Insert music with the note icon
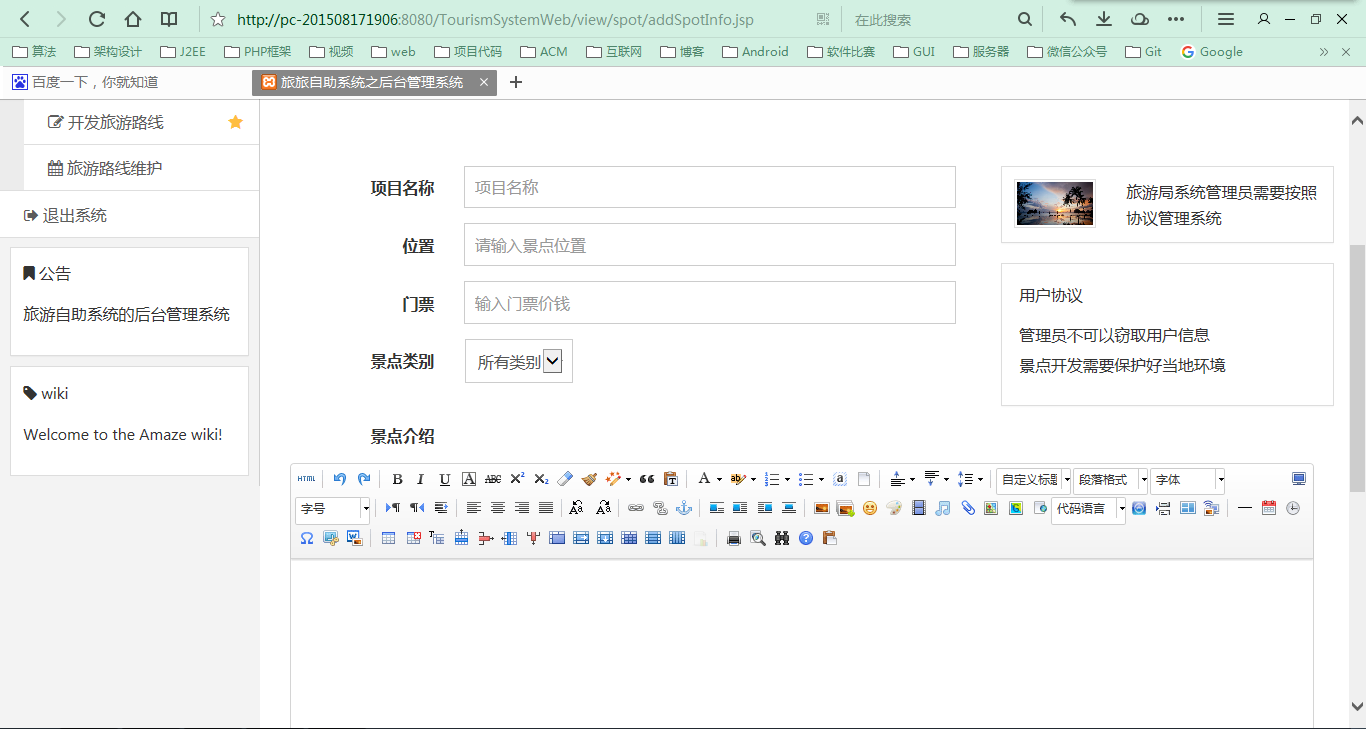Screen dimensions: 1366x729 [943, 508]
